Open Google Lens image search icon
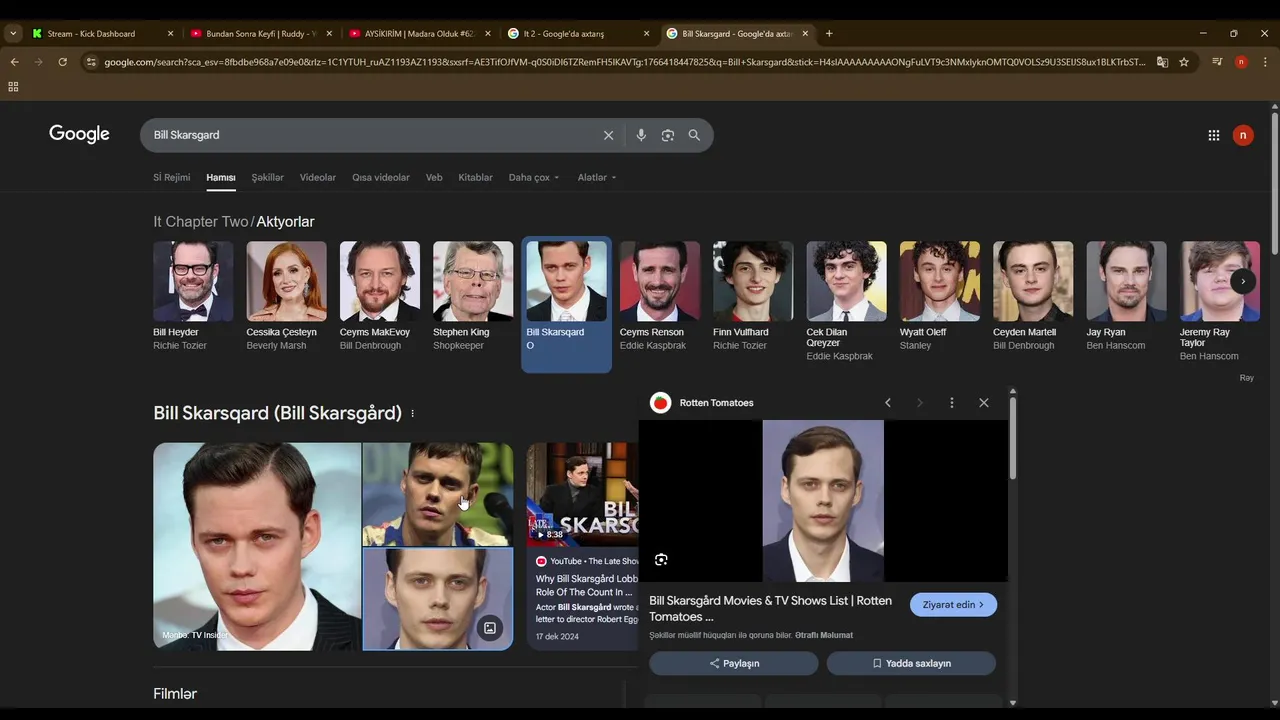Screen dimensions: 1280x720 (668, 135)
